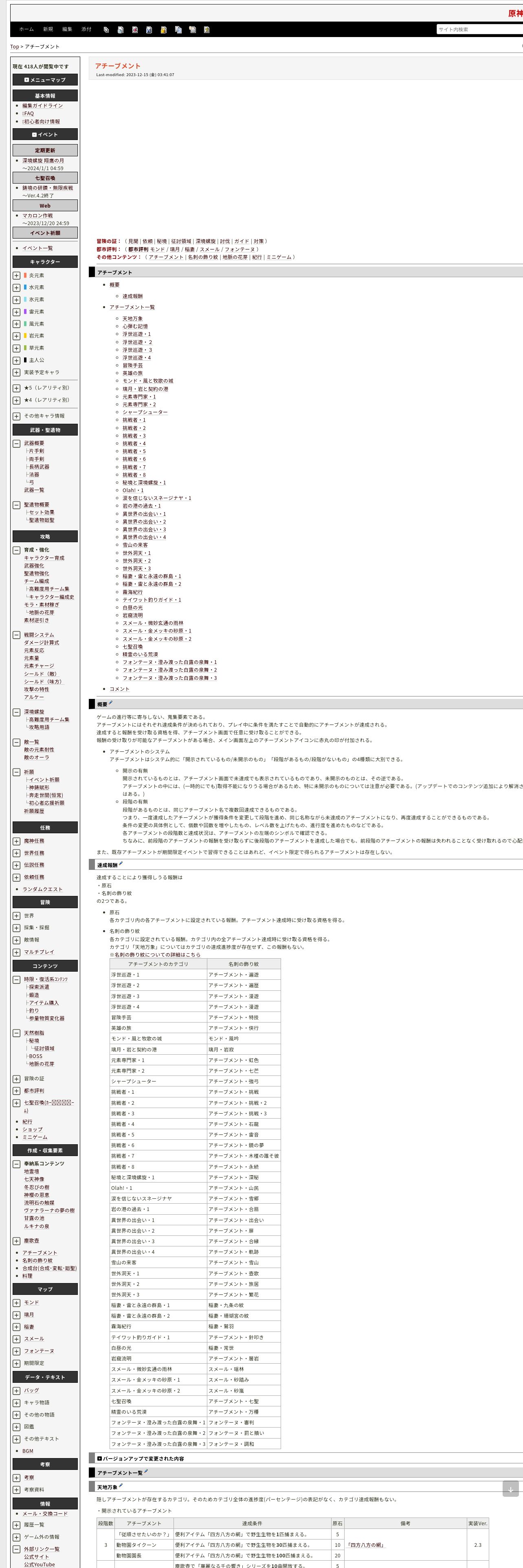Viewport: 523px width, 1568px height.
Task: Click the pencil edit icon beside アチーブメント一覧 heading
Action: (x=146, y=1471)
